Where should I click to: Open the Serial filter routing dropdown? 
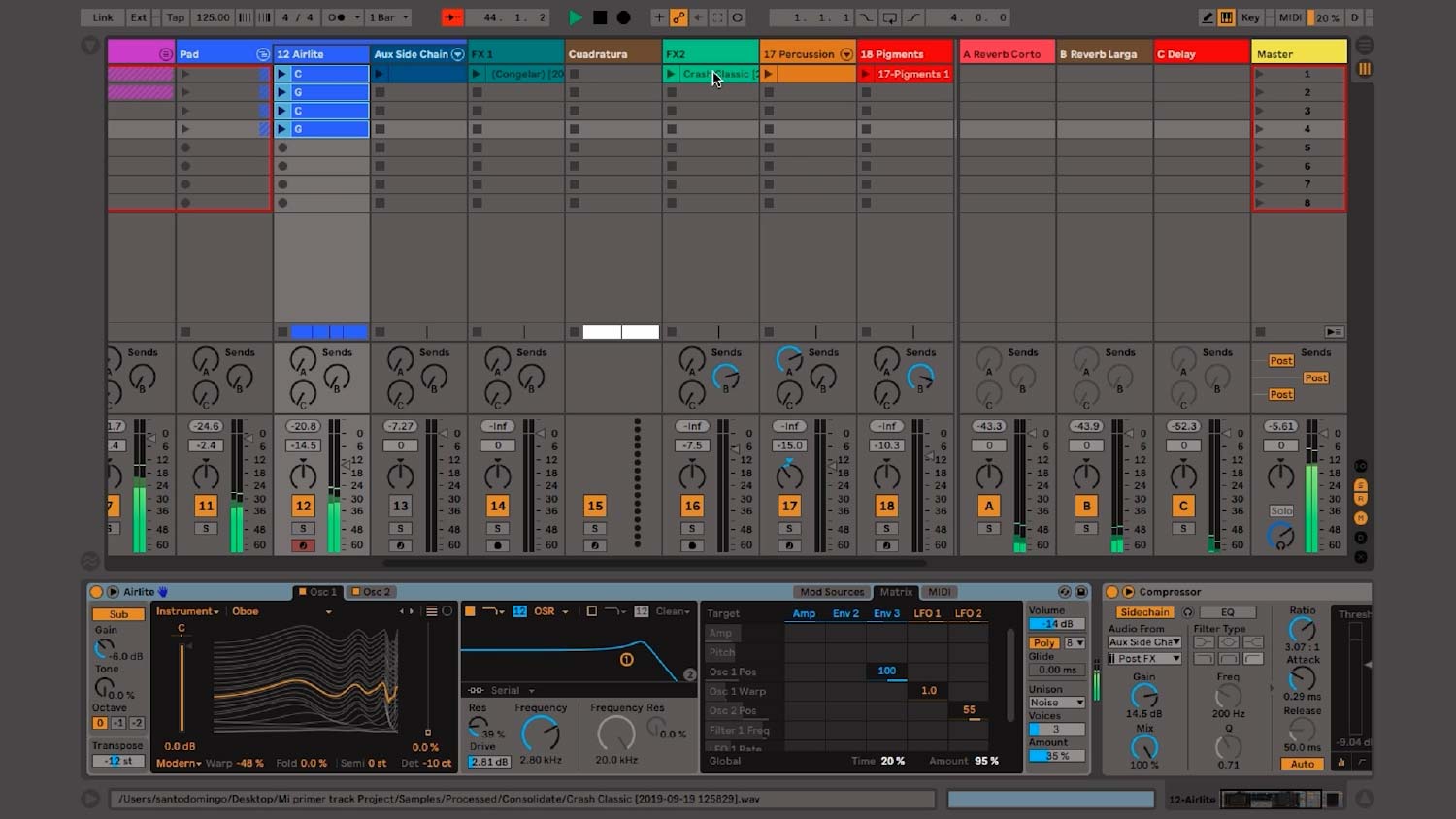[512, 691]
